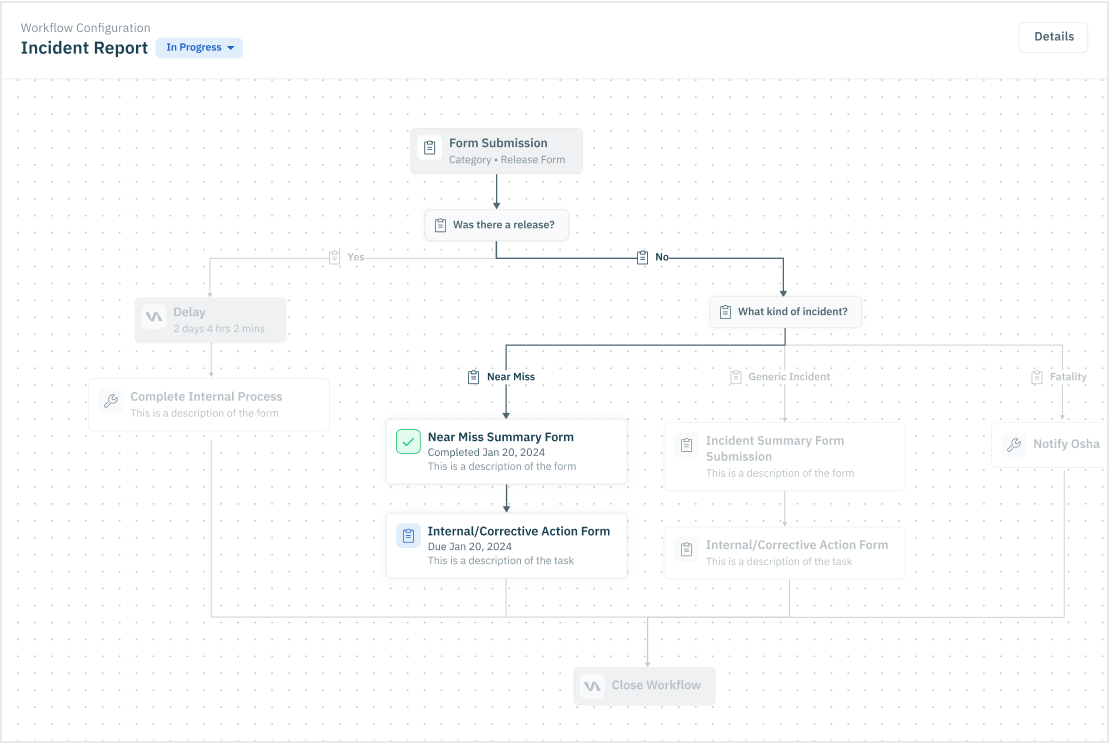Select the Was there a release? label
Image resolution: width=1109 pixels, height=743 pixels.
[504, 225]
